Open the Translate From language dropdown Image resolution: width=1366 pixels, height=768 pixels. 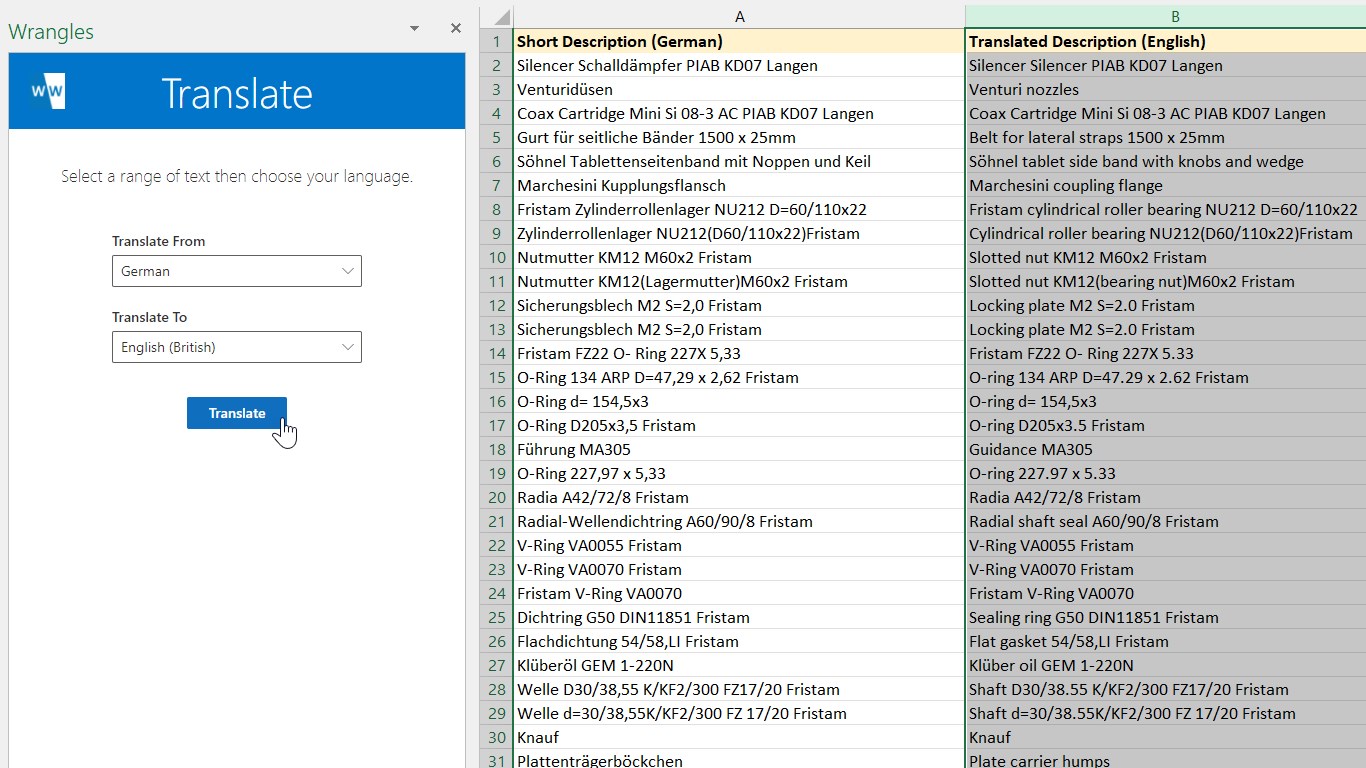pyautogui.click(x=237, y=271)
